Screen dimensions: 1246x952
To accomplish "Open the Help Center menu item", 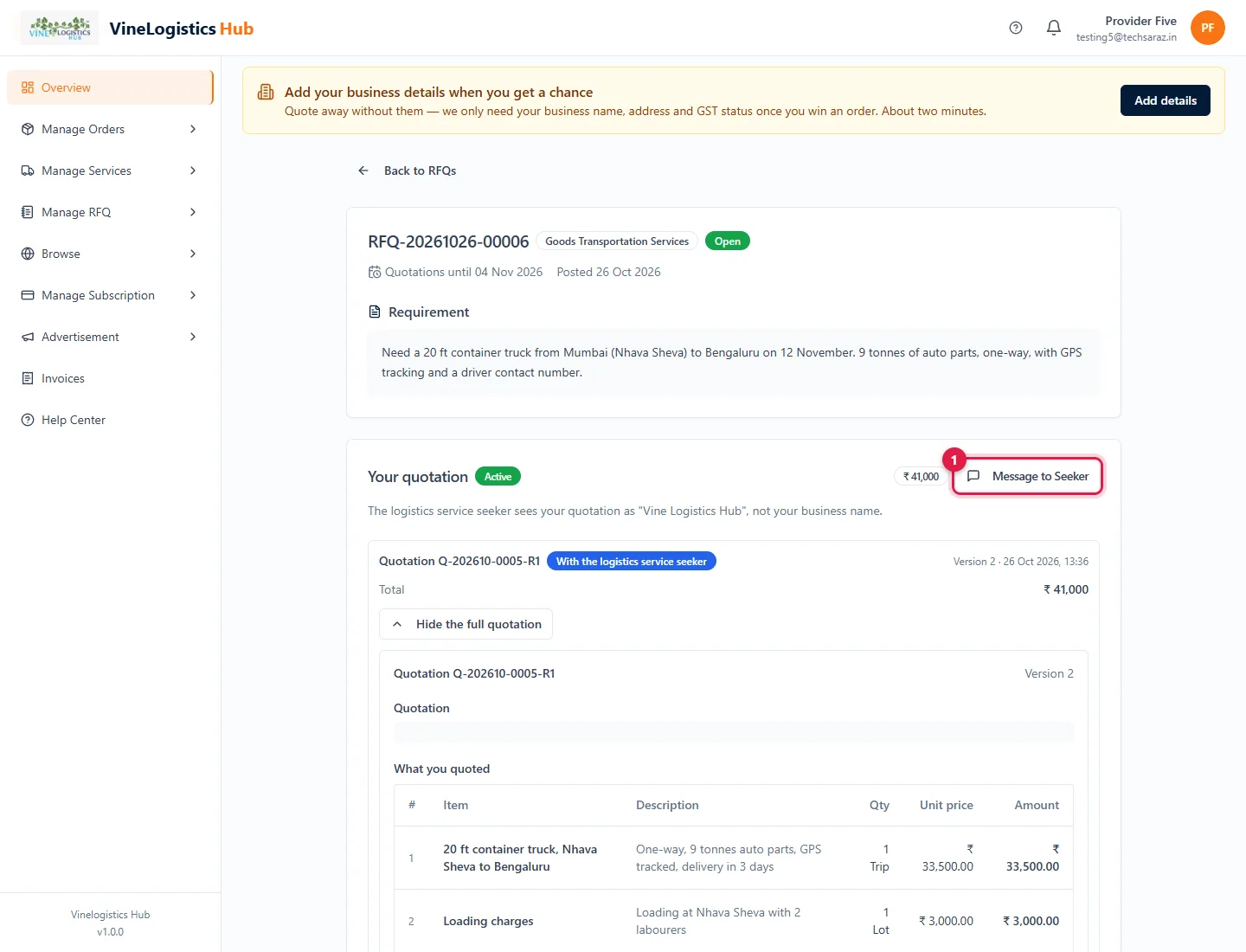I will tap(110, 420).
